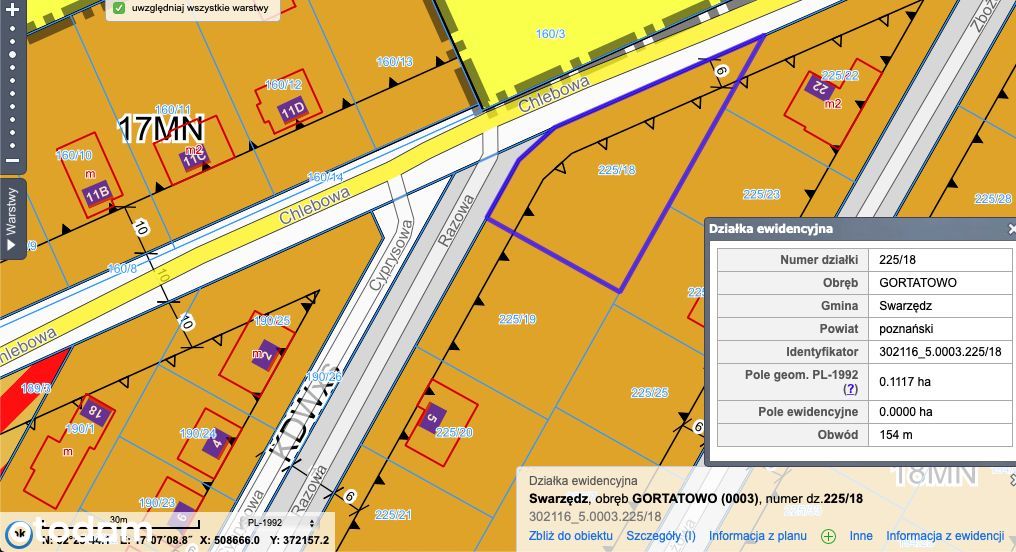Open 'Szczegóły (I)' link
Viewport: 1016px width, 552px height.
point(660,536)
